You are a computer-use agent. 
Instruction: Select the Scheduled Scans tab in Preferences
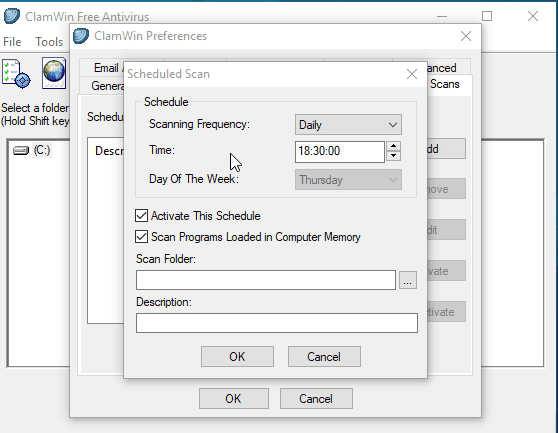[449, 85]
